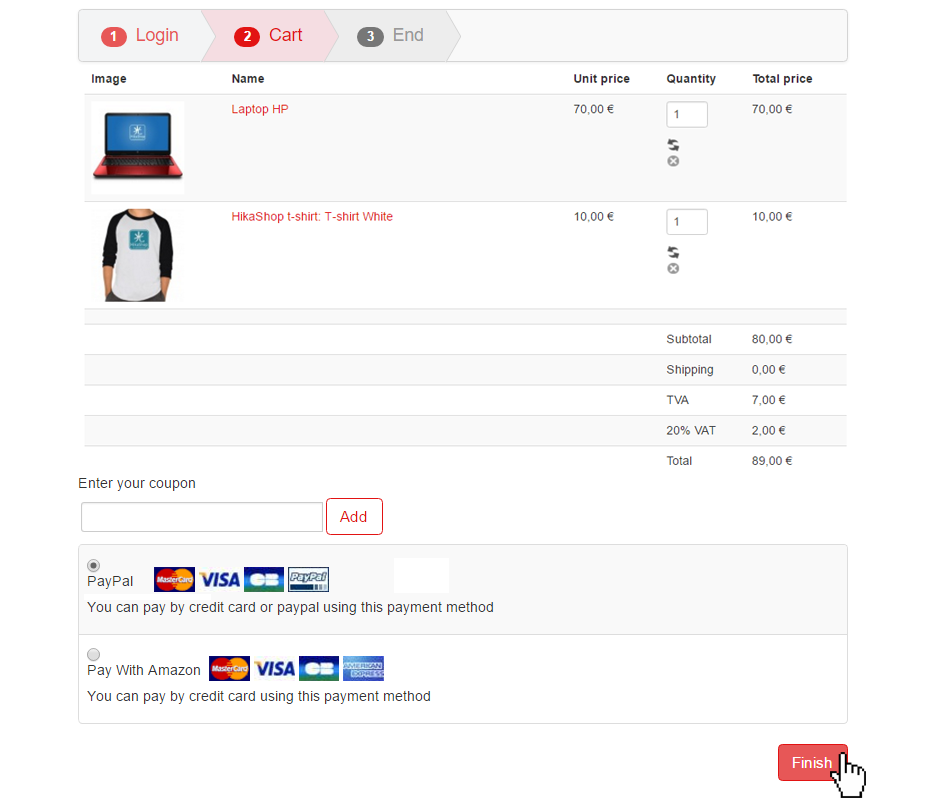Screen dimensions: 950x803
Task: Finish the checkout
Action: pos(812,762)
